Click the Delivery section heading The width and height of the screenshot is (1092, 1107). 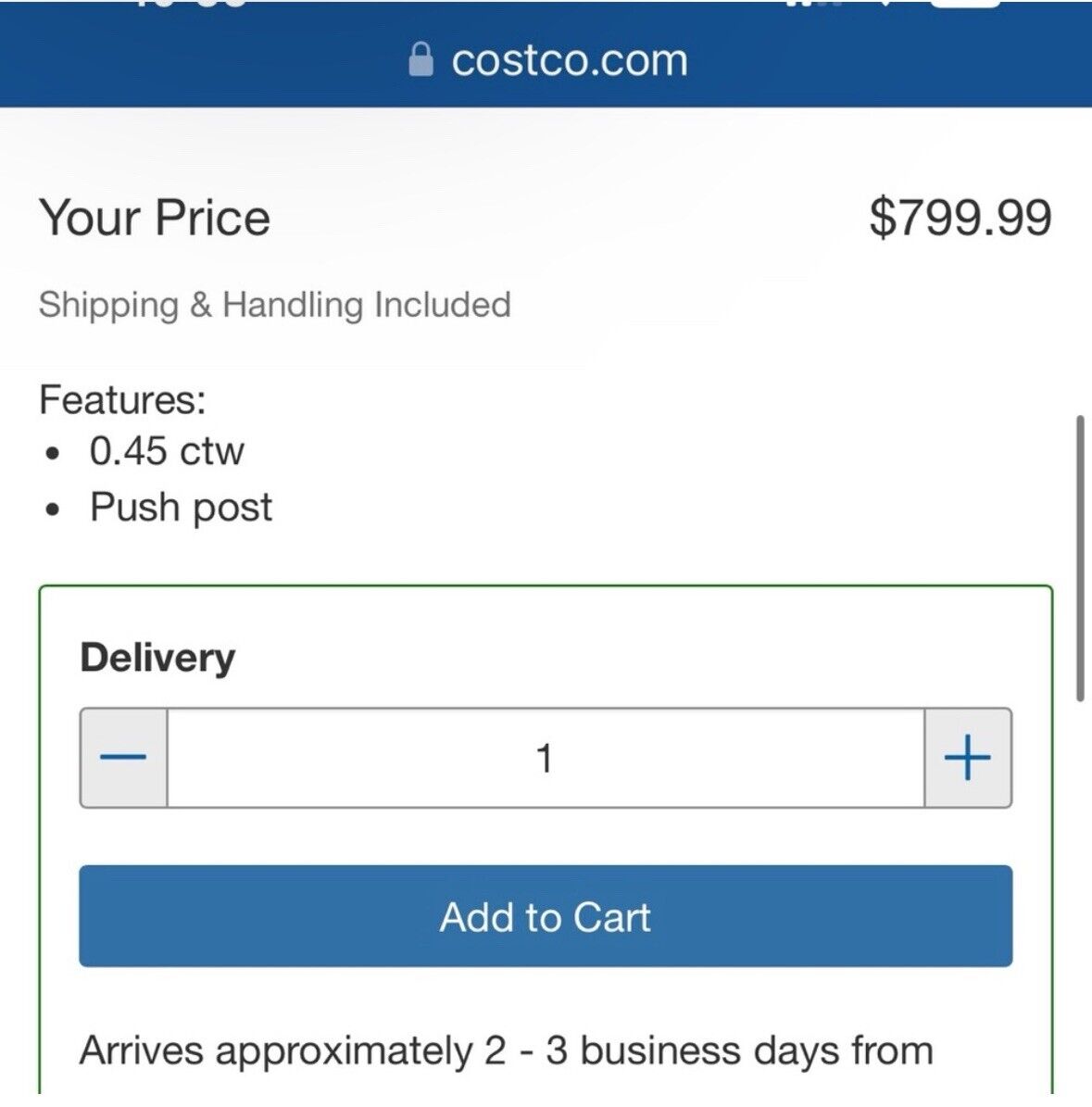[x=157, y=658]
